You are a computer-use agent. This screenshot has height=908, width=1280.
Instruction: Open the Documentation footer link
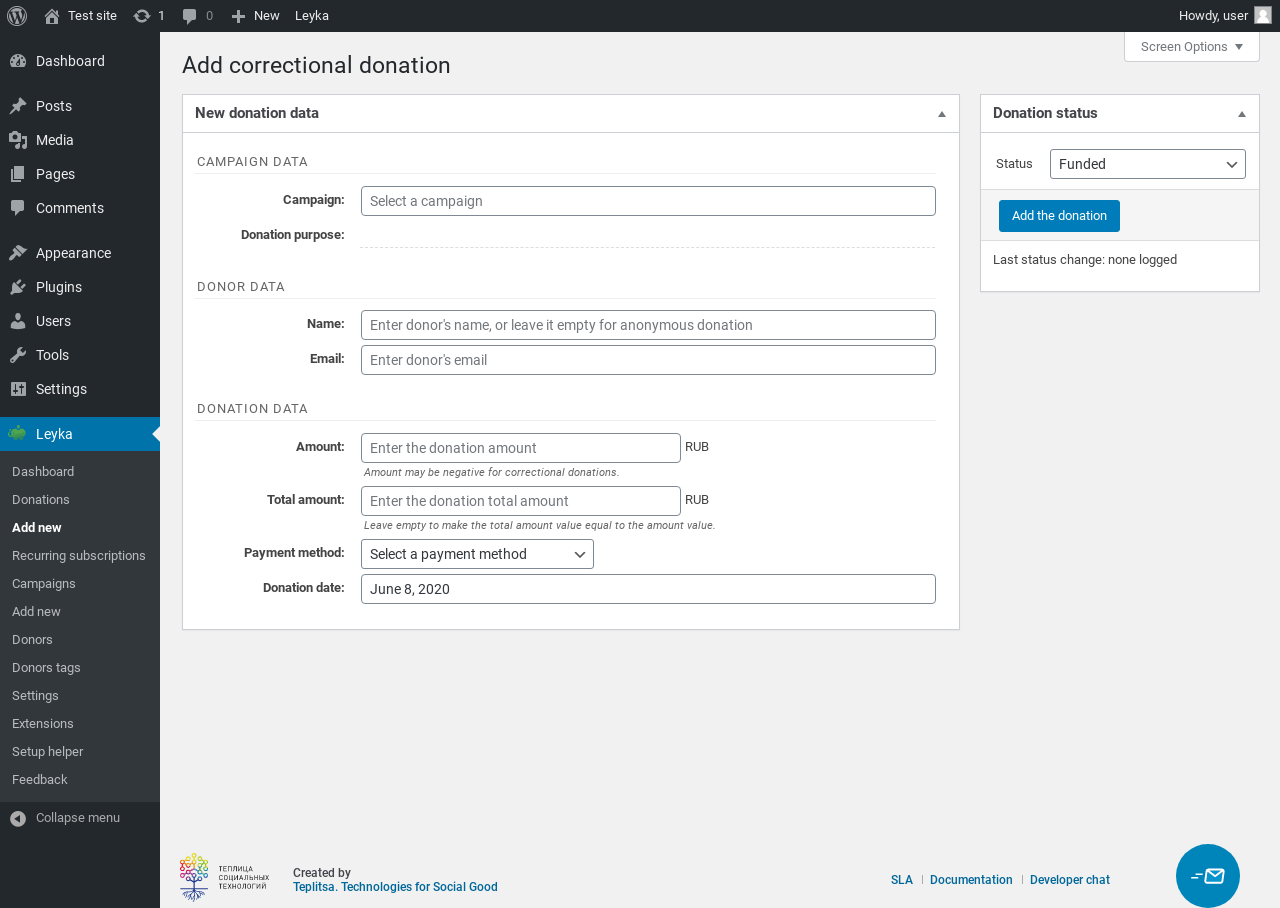tap(971, 880)
